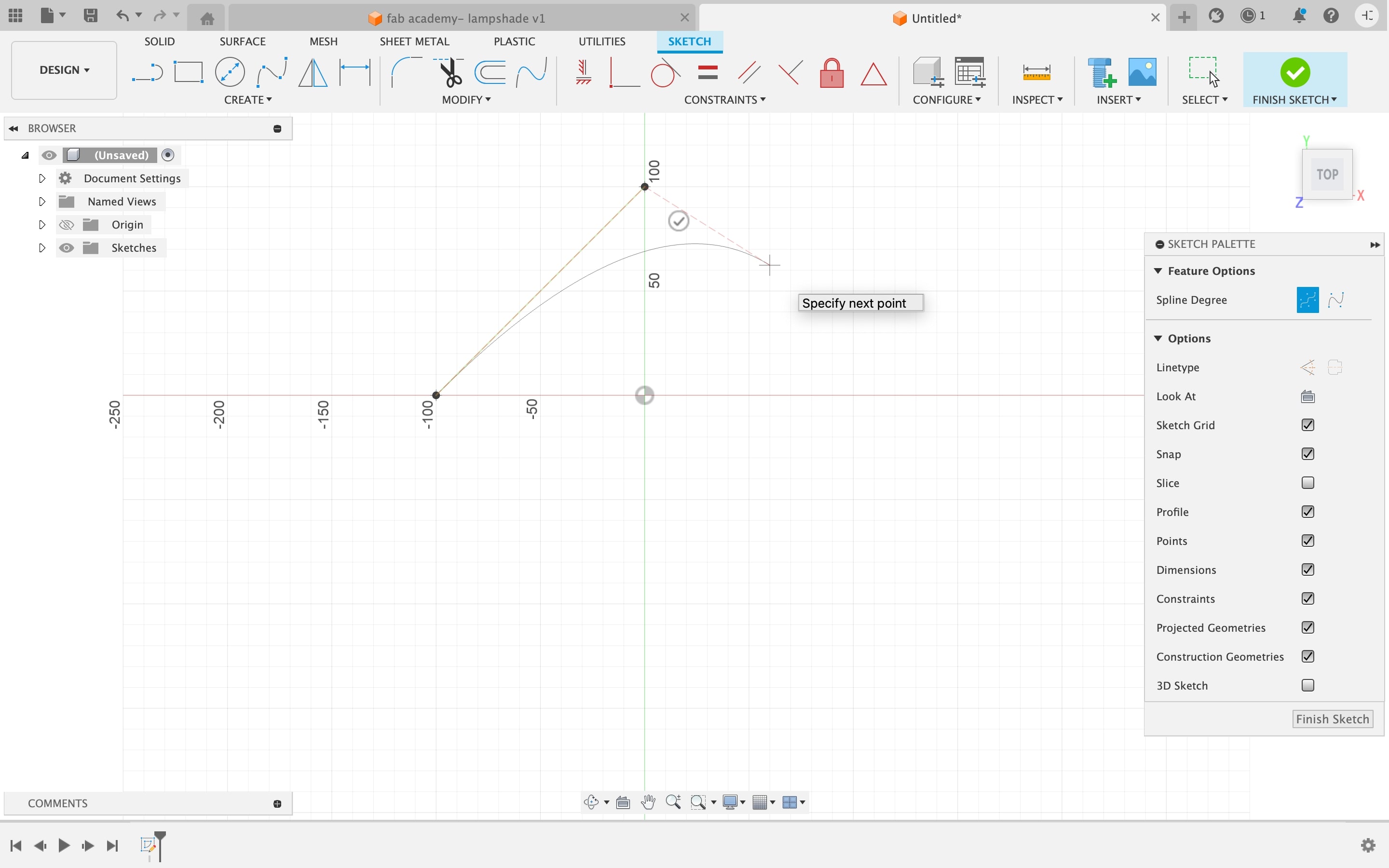Image resolution: width=1389 pixels, height=868 pixels.
Task: Open a new design tab plus button
Action: [x=1184, y=17]
